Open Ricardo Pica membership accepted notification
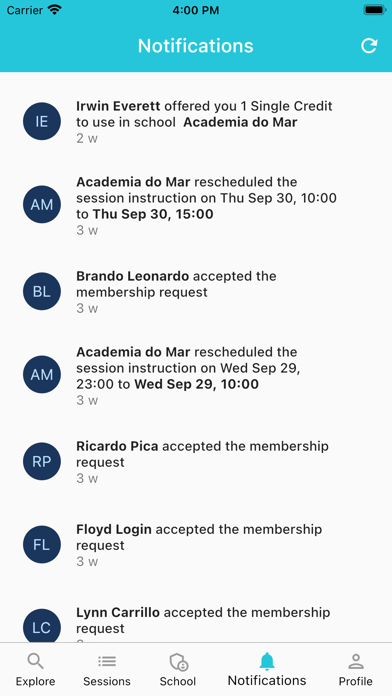The image size is (392, 696). coord(196,462)
